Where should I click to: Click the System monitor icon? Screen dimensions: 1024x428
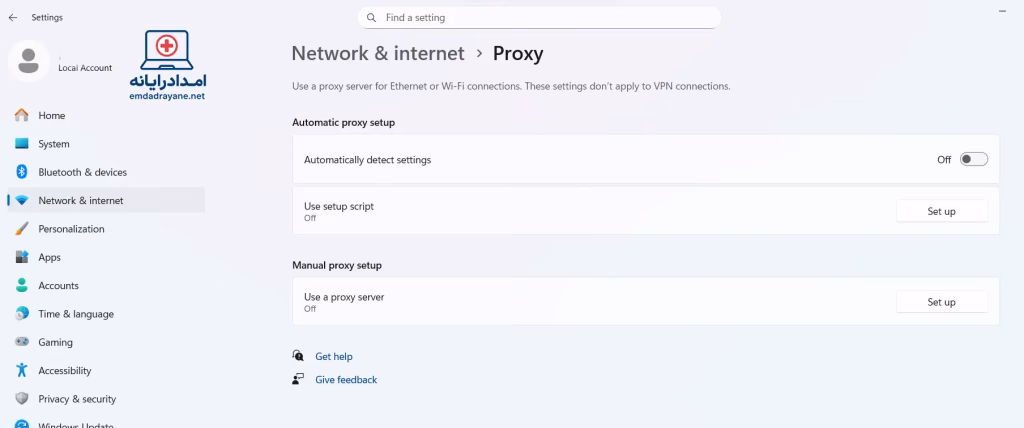click(22, 144)
